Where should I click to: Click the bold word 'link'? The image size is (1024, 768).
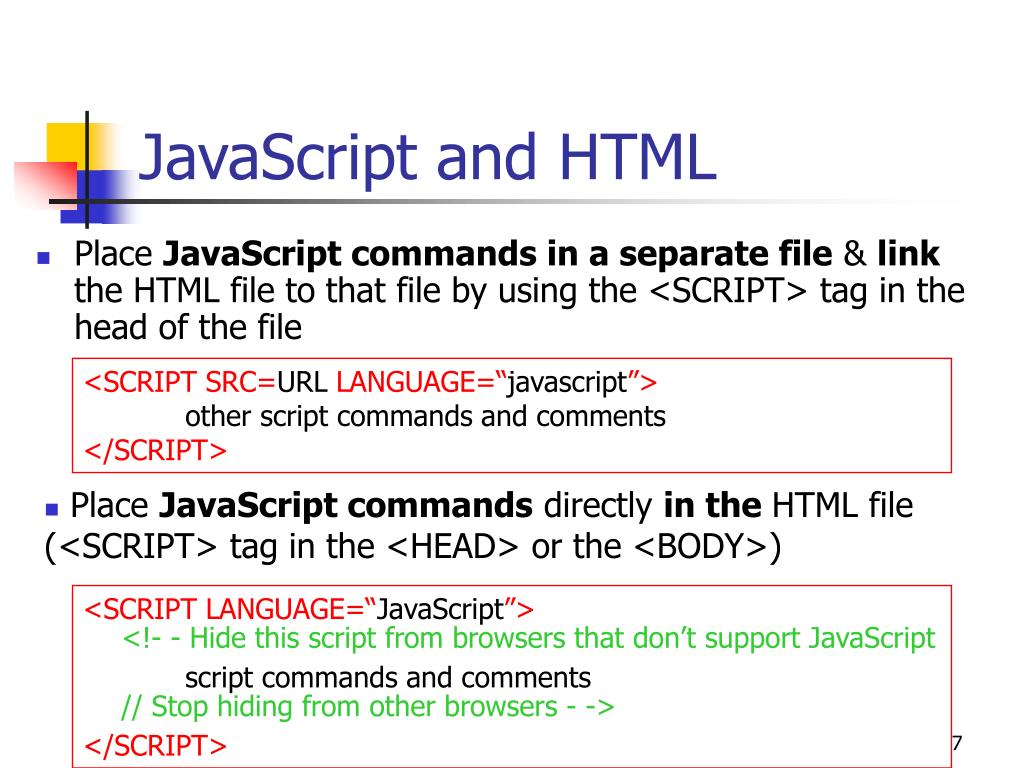point(908,253)
